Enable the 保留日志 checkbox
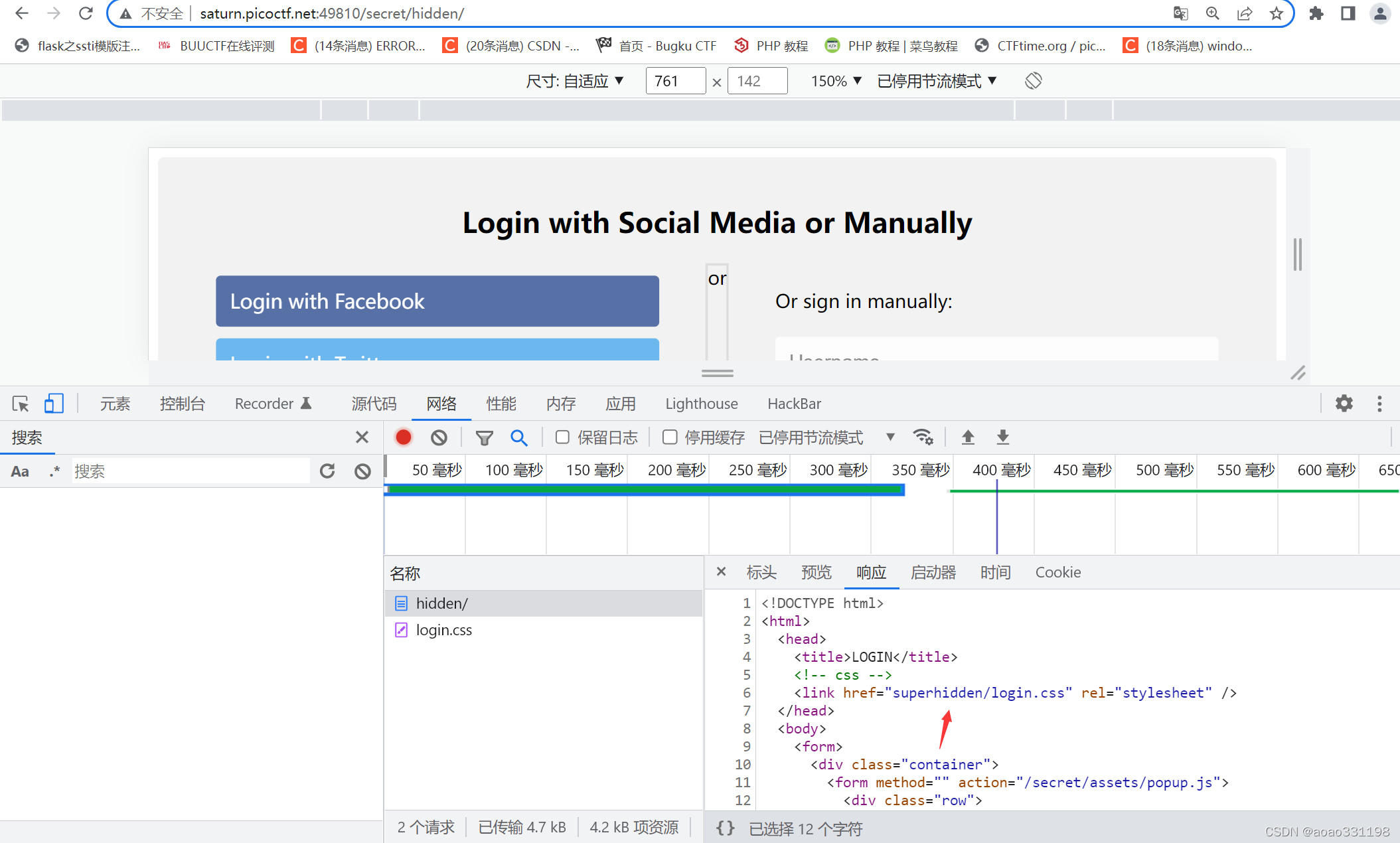 562,437
